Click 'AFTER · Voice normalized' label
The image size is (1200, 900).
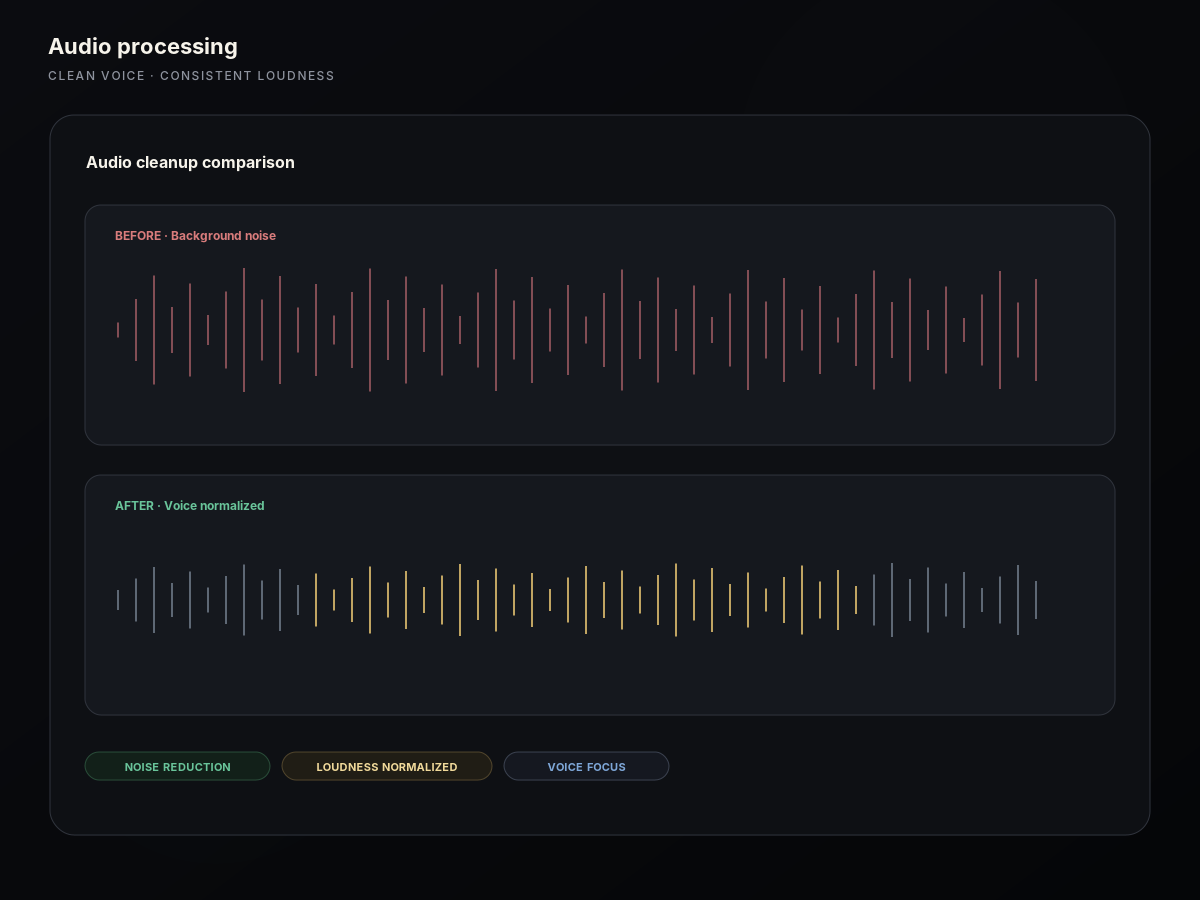tap(189, 506)
